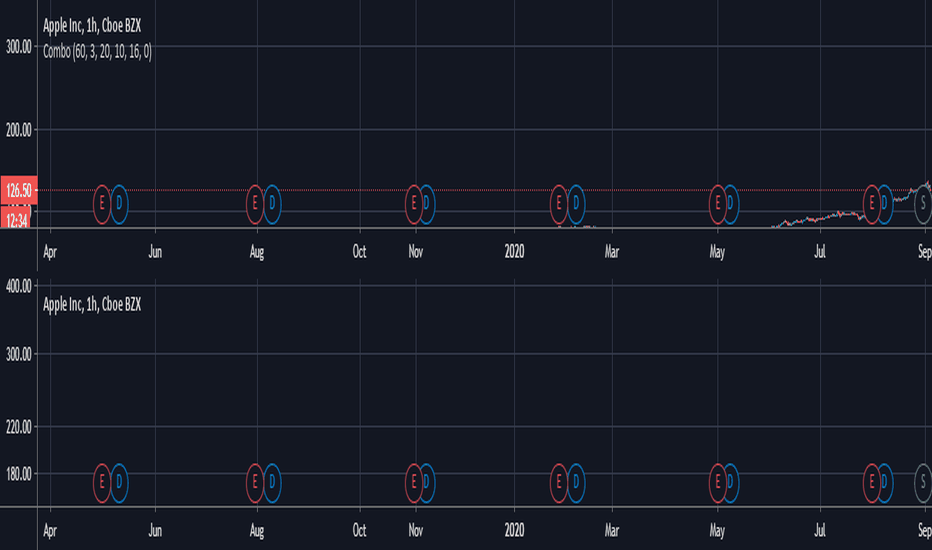
Task: Click the Oct label on top chart time axis
Action: pyautogui.click(x=360, y=252)
